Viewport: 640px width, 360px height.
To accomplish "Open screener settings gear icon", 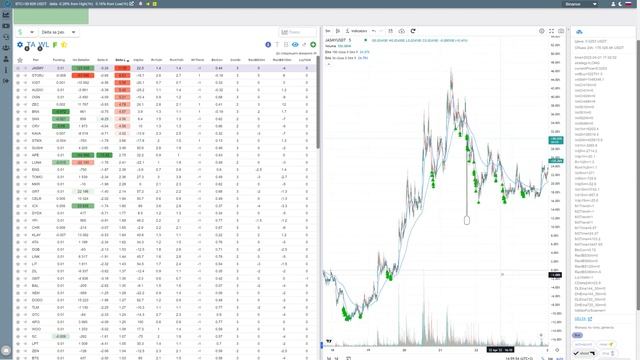I will (20, 44).
